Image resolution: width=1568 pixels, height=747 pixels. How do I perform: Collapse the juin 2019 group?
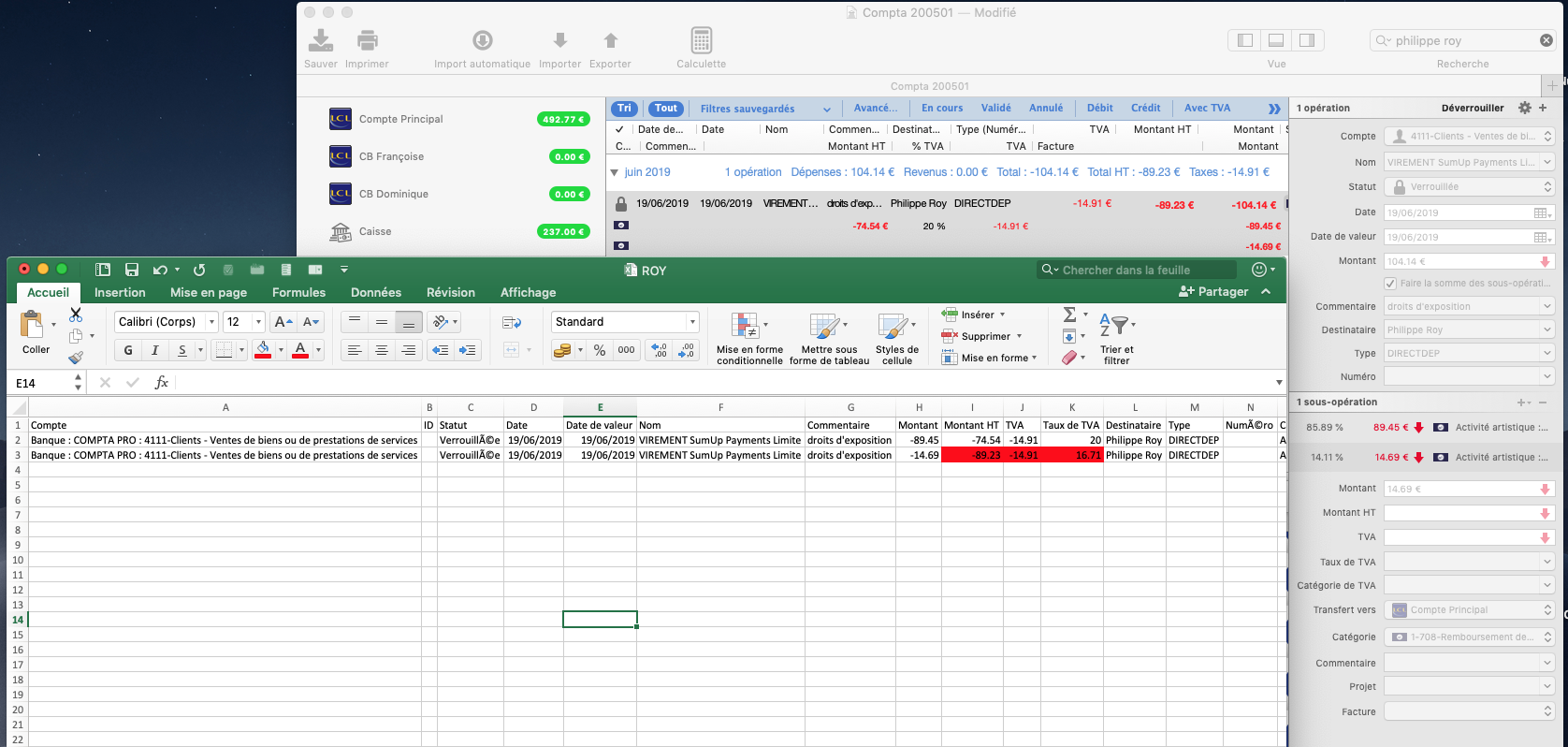(615, 172)
